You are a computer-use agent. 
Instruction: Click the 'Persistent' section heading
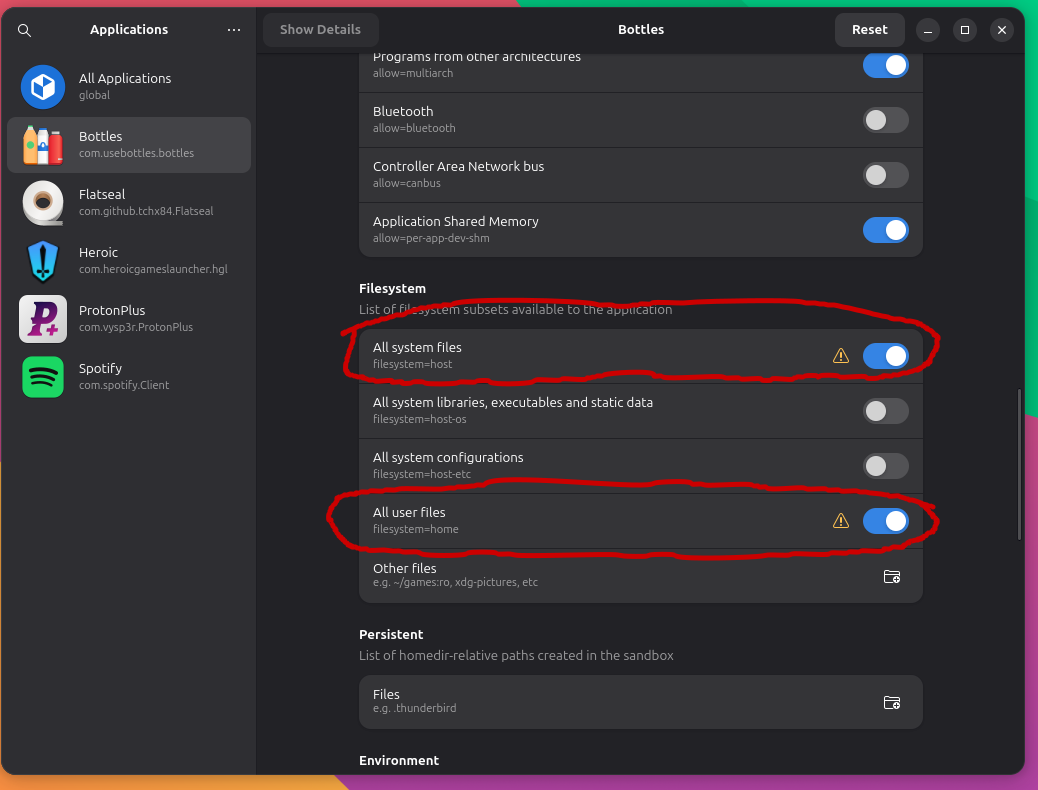coord(391,634)
